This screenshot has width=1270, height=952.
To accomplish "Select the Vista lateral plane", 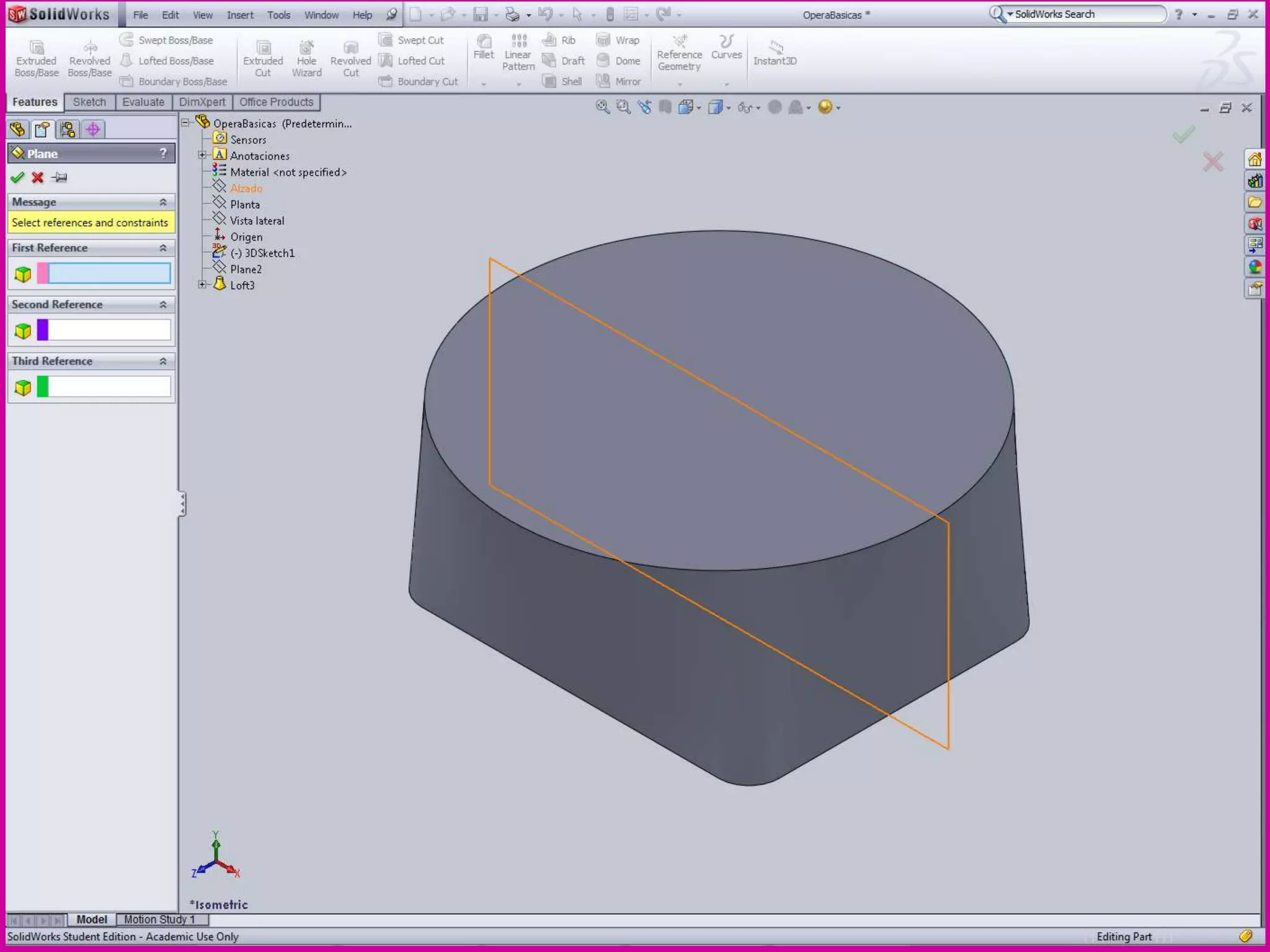I will 257,221.
